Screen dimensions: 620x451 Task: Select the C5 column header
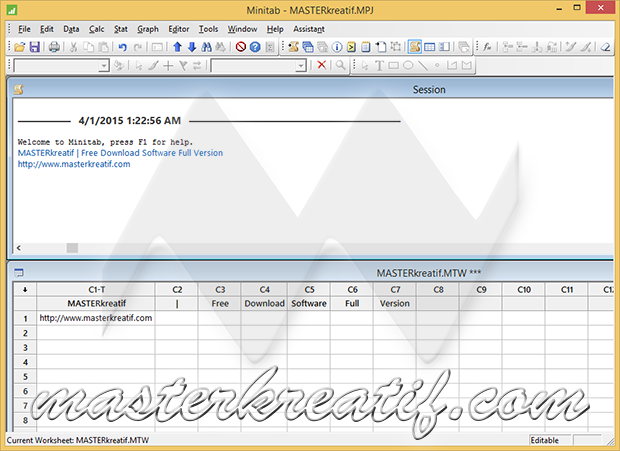[309, 290]
